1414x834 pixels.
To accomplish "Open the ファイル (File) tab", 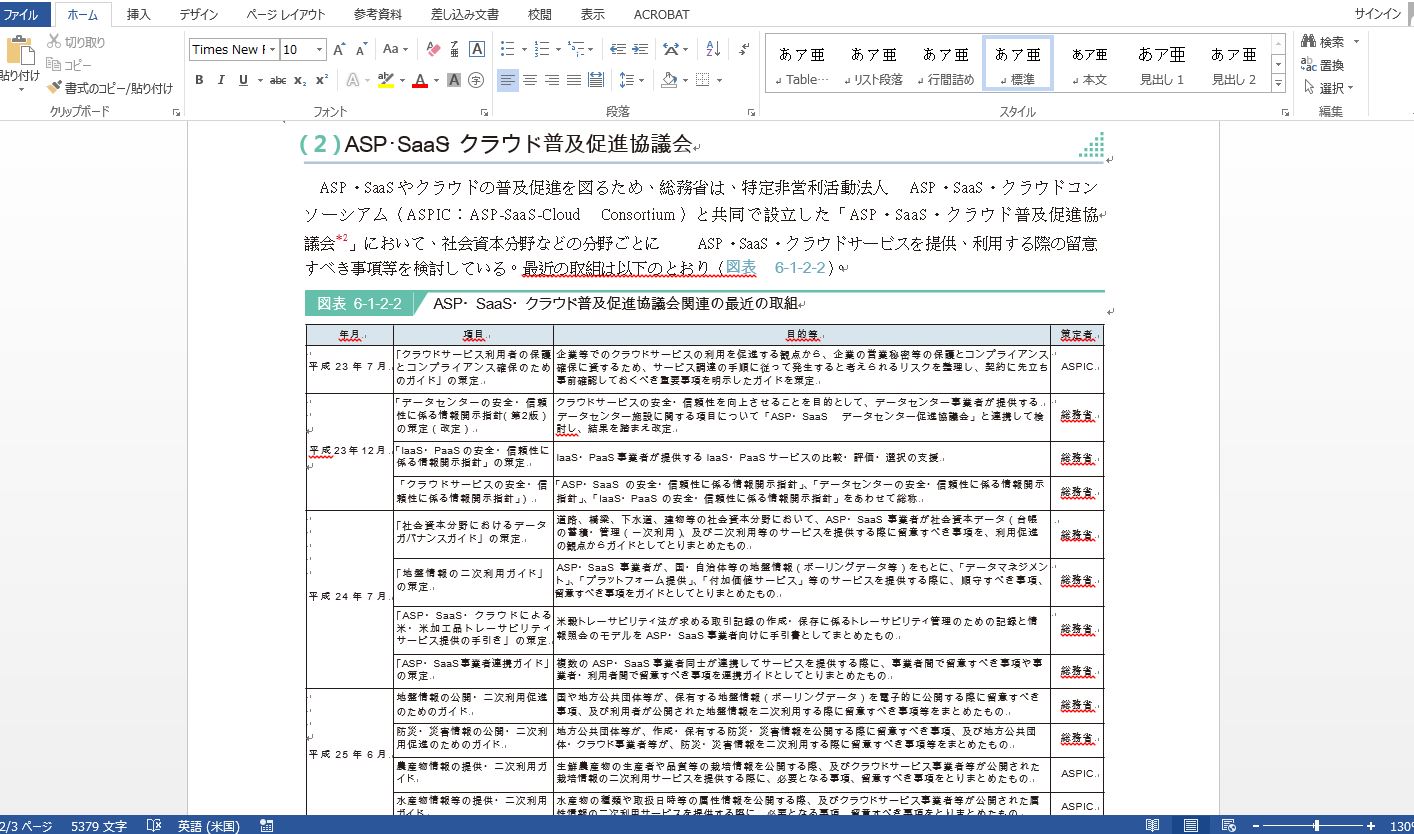I will (x=22, y=14).
